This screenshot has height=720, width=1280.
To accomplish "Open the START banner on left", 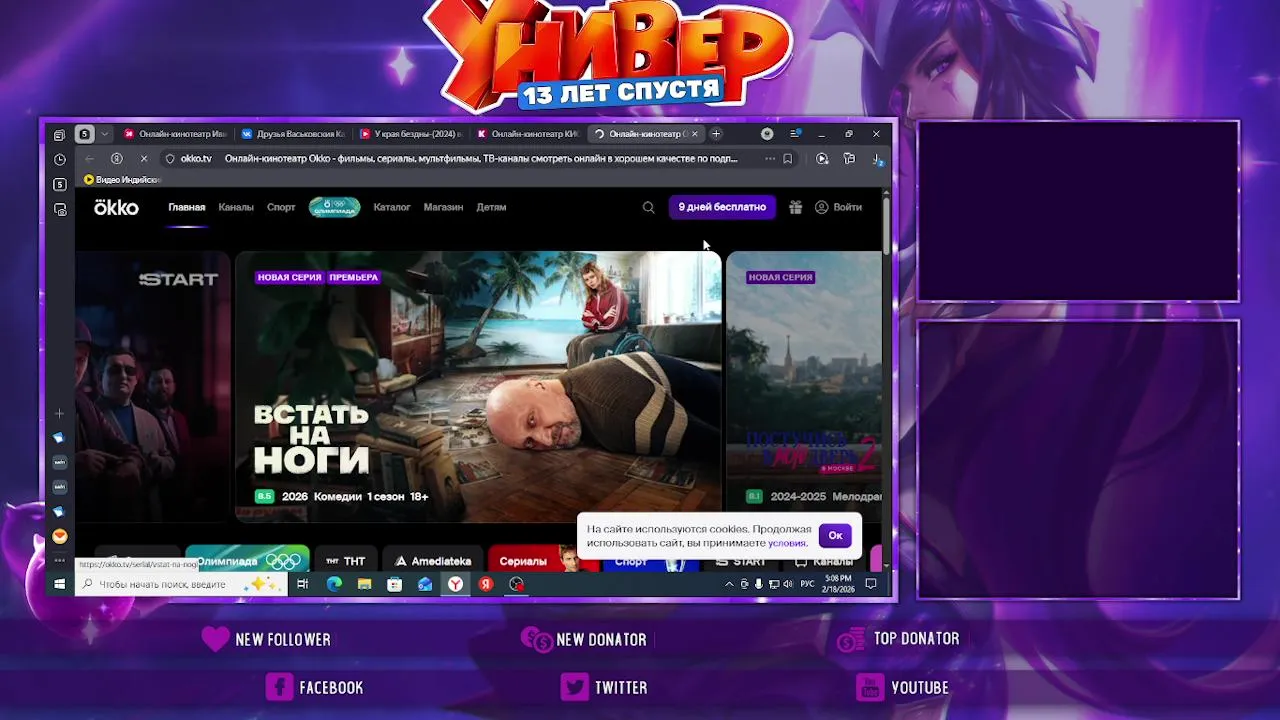I will click(x=153, y=386).
